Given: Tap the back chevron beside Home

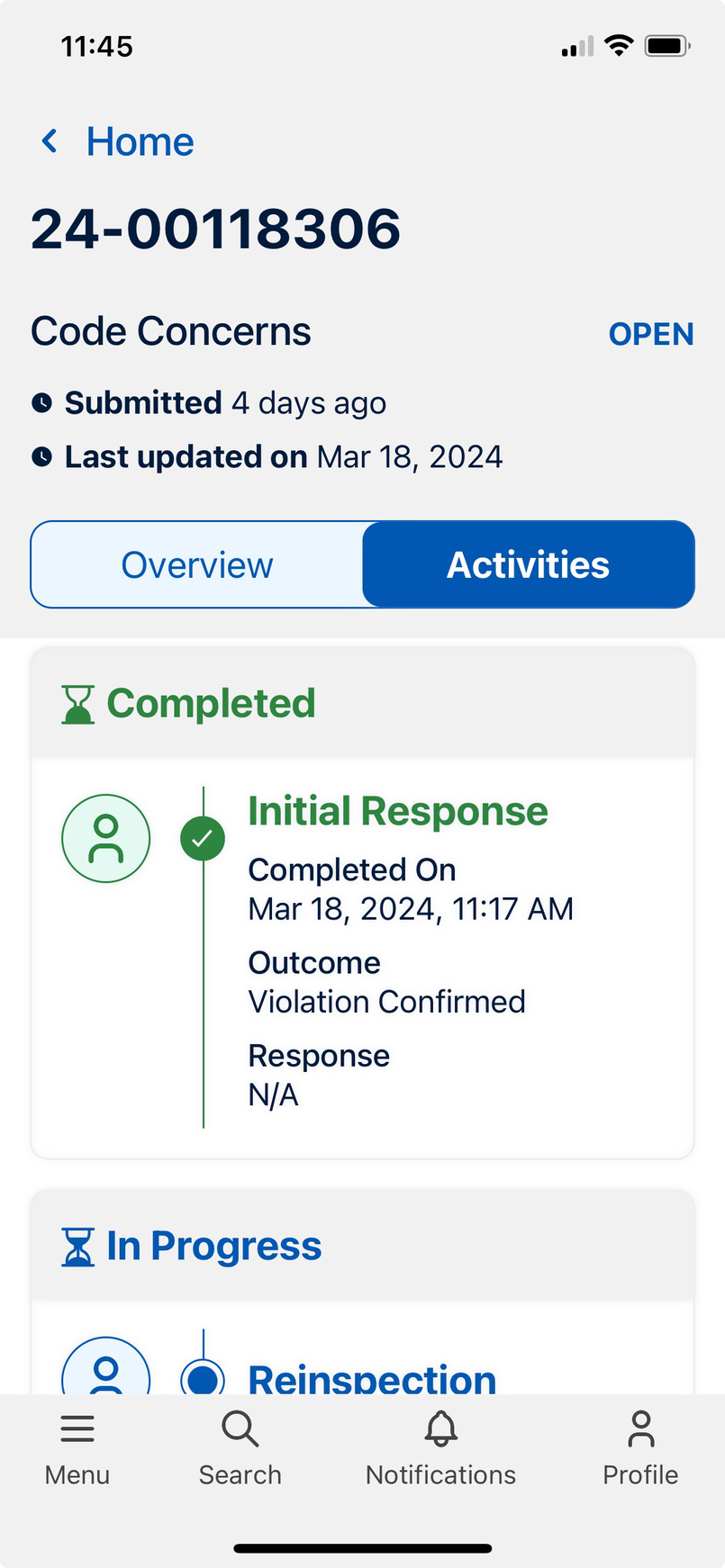Looking at the screenshot, I should tap(50, 141).
